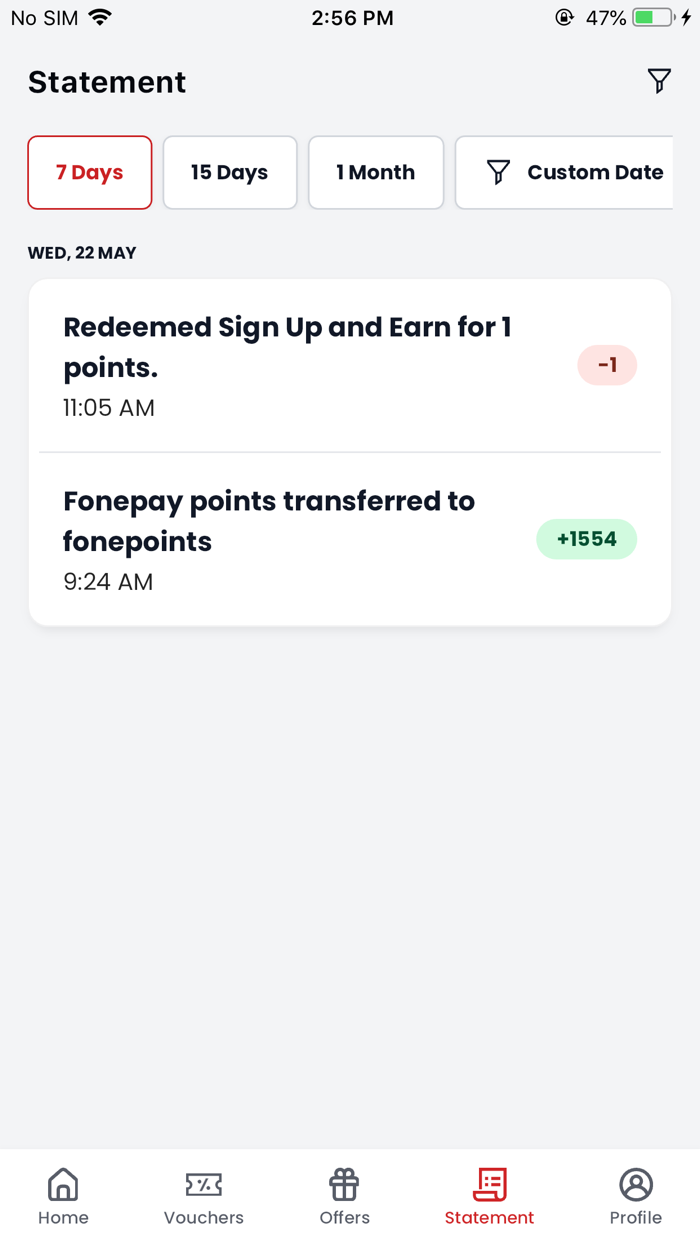The height and width of the screenshot is (1244, 700).
Task: Open the Home screen icon
Action: pyautogui.click(x=63, y=1183)
